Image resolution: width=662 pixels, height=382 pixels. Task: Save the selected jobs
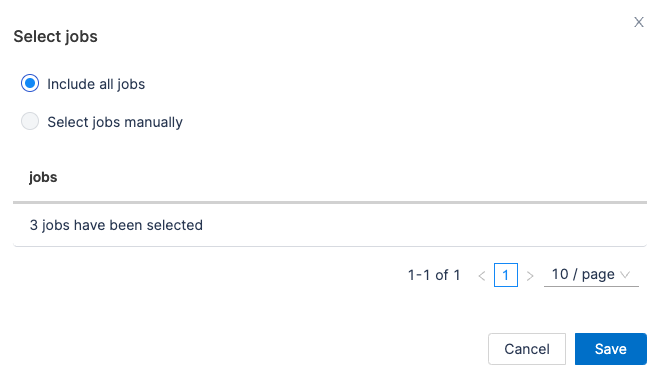coord(610,349)
